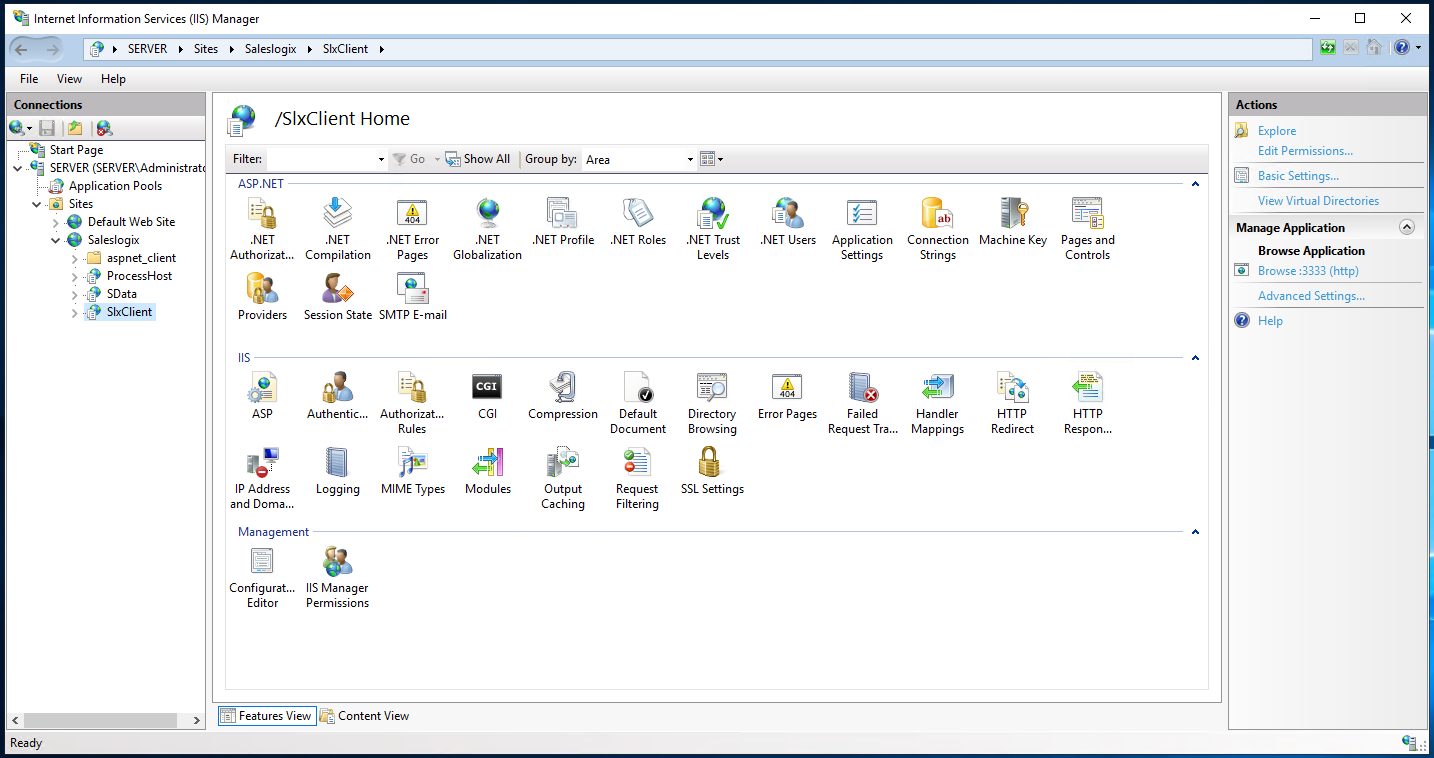Screen dimensions: 1434x758
Task: Collapse the Saleslogix site node
Action: click(x=56, y=240)
